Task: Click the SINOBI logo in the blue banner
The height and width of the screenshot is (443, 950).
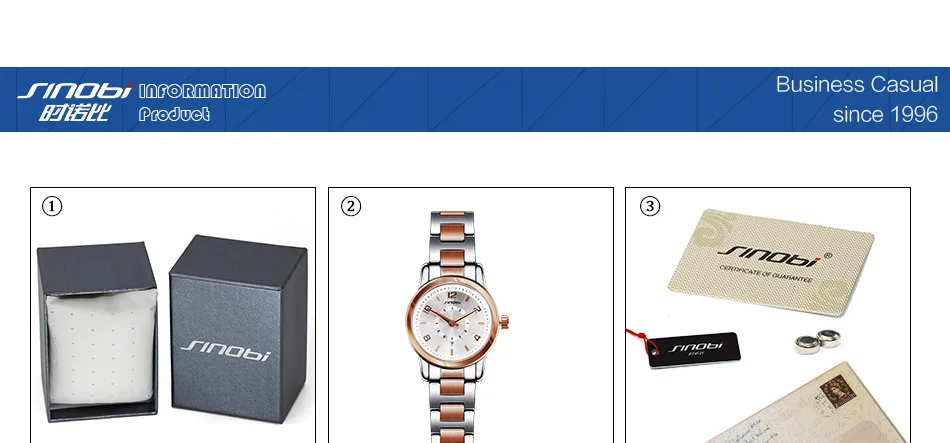Action: coord(75,91)
